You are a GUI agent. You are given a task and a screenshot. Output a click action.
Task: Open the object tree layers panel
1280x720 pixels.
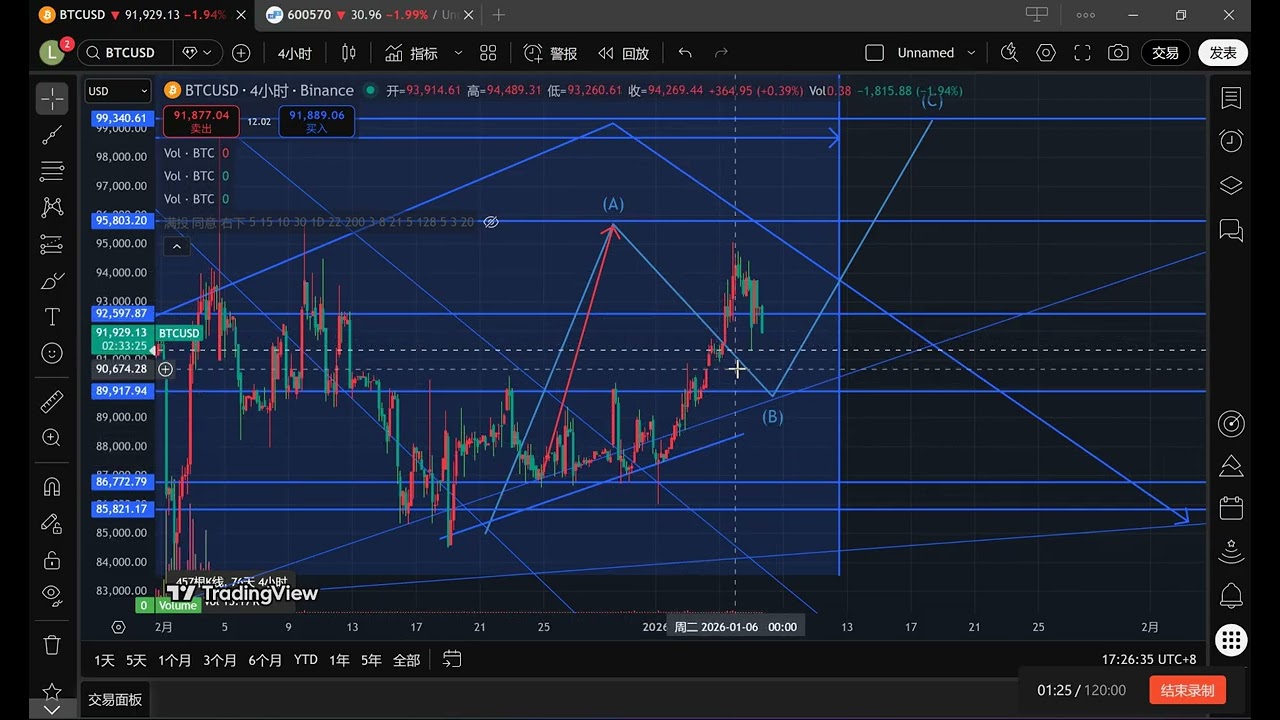(x=1231, y=186)
